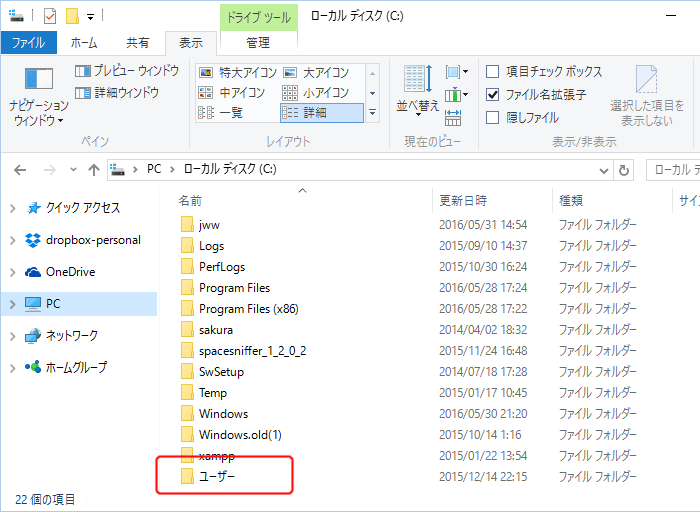Enable 項目チェック ボックス option
This screenshot has height=512, width=700.
492,71
